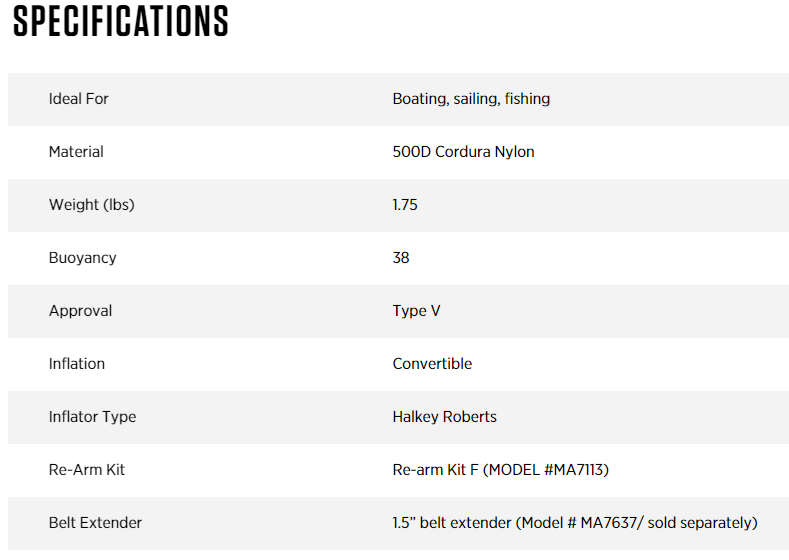
Task: Select the Material row label
Action: click(x=76, y=151)
